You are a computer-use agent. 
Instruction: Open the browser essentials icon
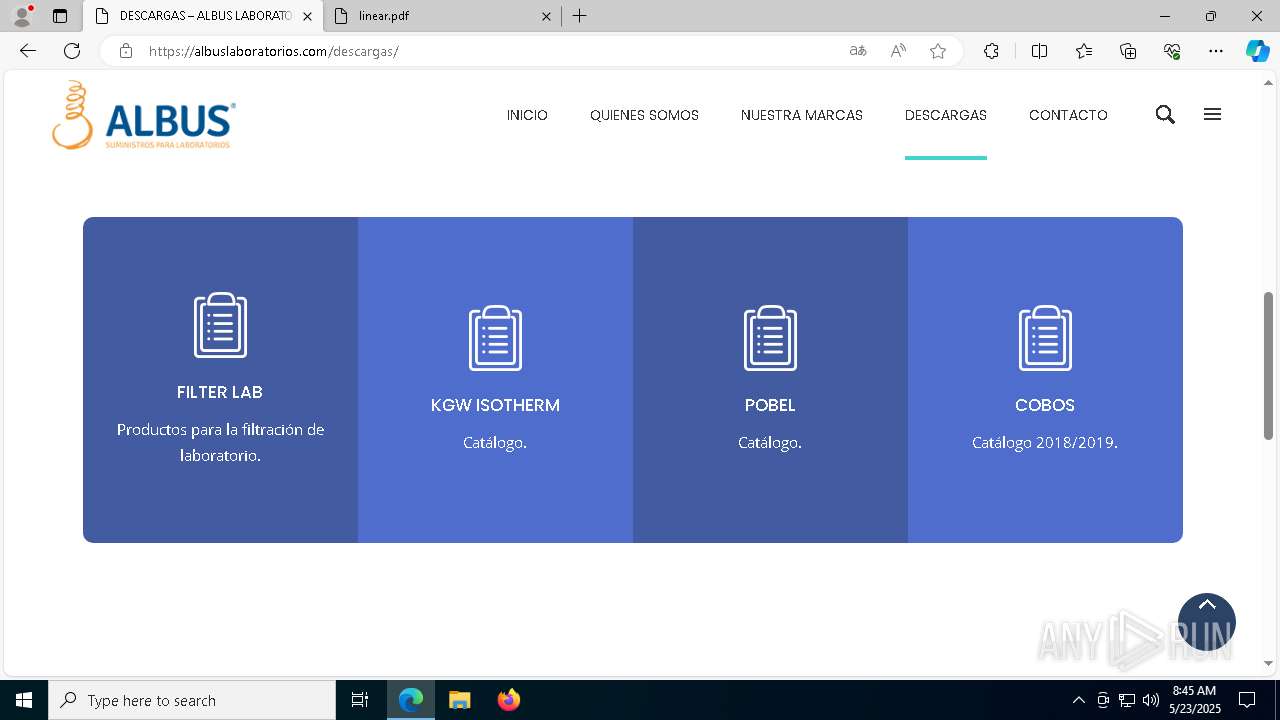(1172, 51)
